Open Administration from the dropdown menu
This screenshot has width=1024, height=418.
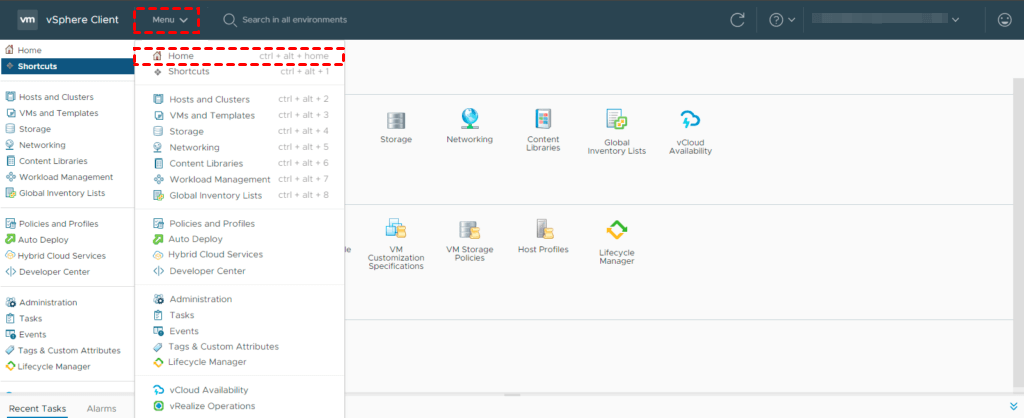tap(240, 299)
